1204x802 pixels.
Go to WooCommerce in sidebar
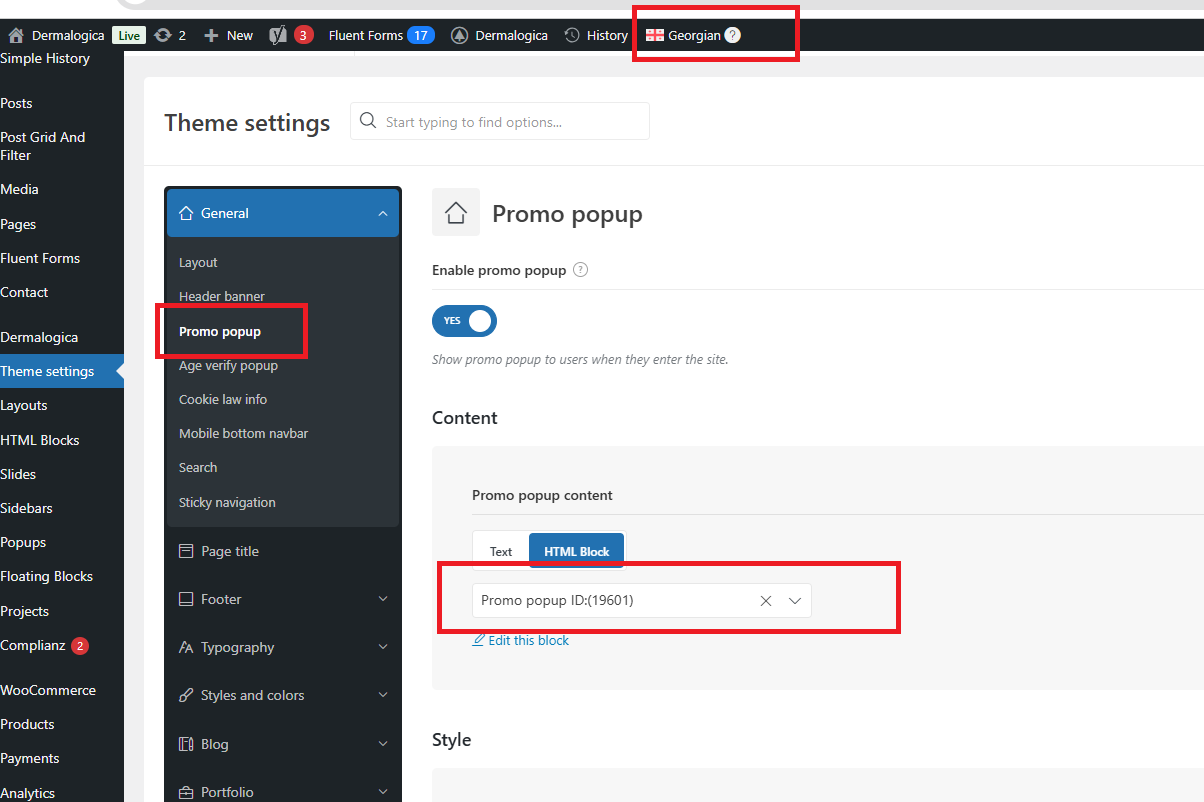click(x=48, y=690)
